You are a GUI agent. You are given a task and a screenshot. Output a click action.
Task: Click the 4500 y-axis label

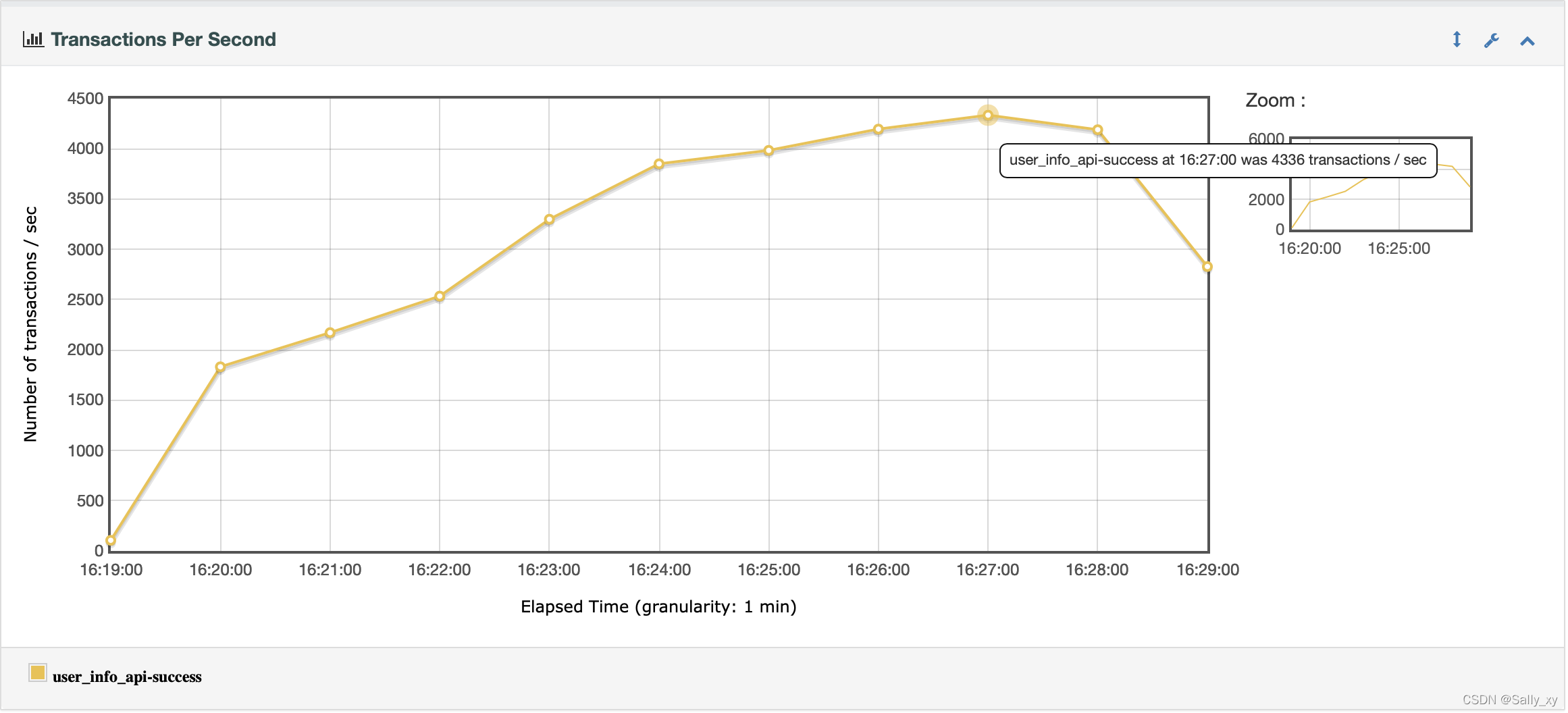tap(85, 99)
